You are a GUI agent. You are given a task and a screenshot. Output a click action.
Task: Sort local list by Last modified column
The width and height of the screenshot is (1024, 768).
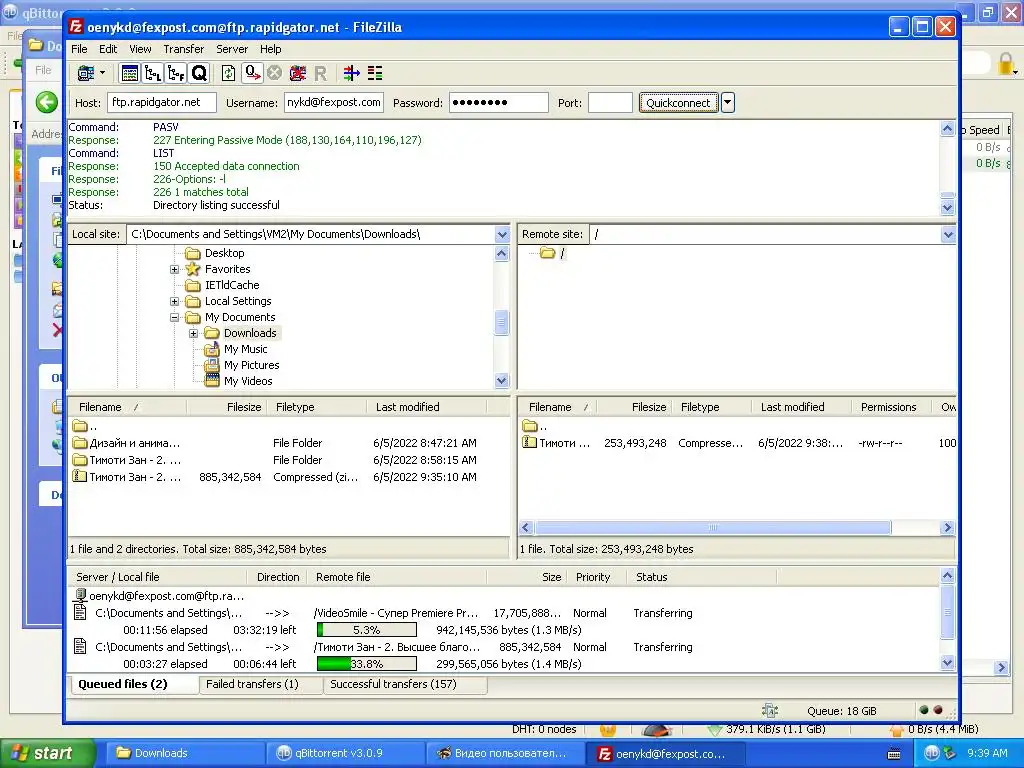(426, 407)
